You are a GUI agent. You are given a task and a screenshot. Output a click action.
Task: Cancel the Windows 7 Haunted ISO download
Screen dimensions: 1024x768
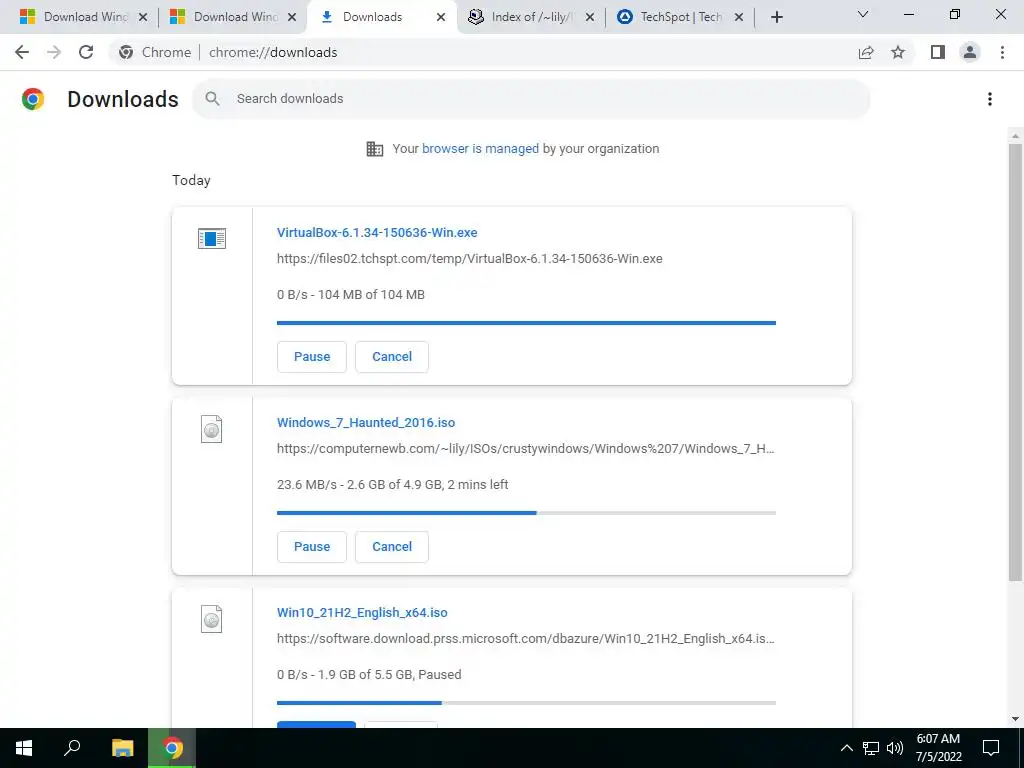[392, 547]
